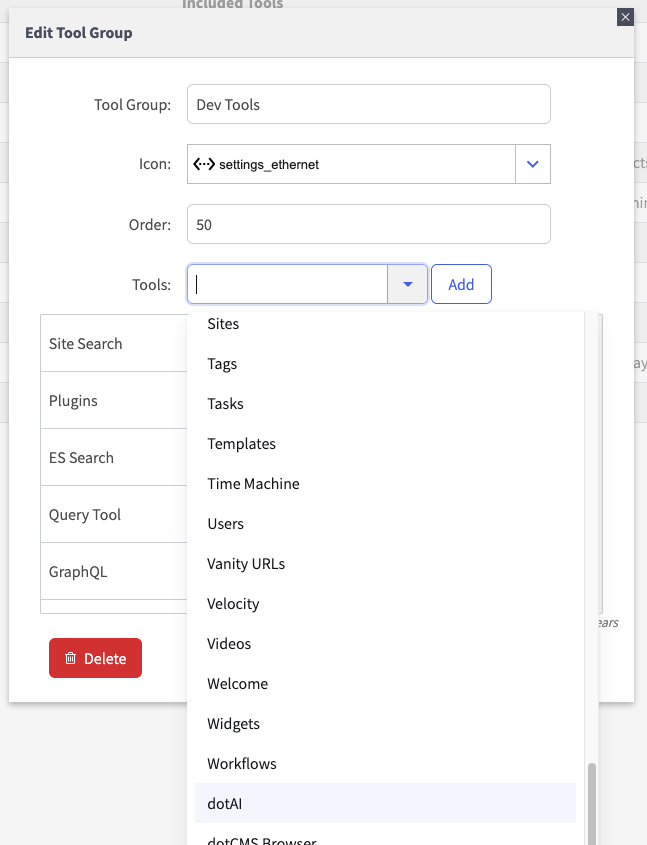Select Time Machine option
The height and width of the screenshot is (845, 647).
point(253,483)
